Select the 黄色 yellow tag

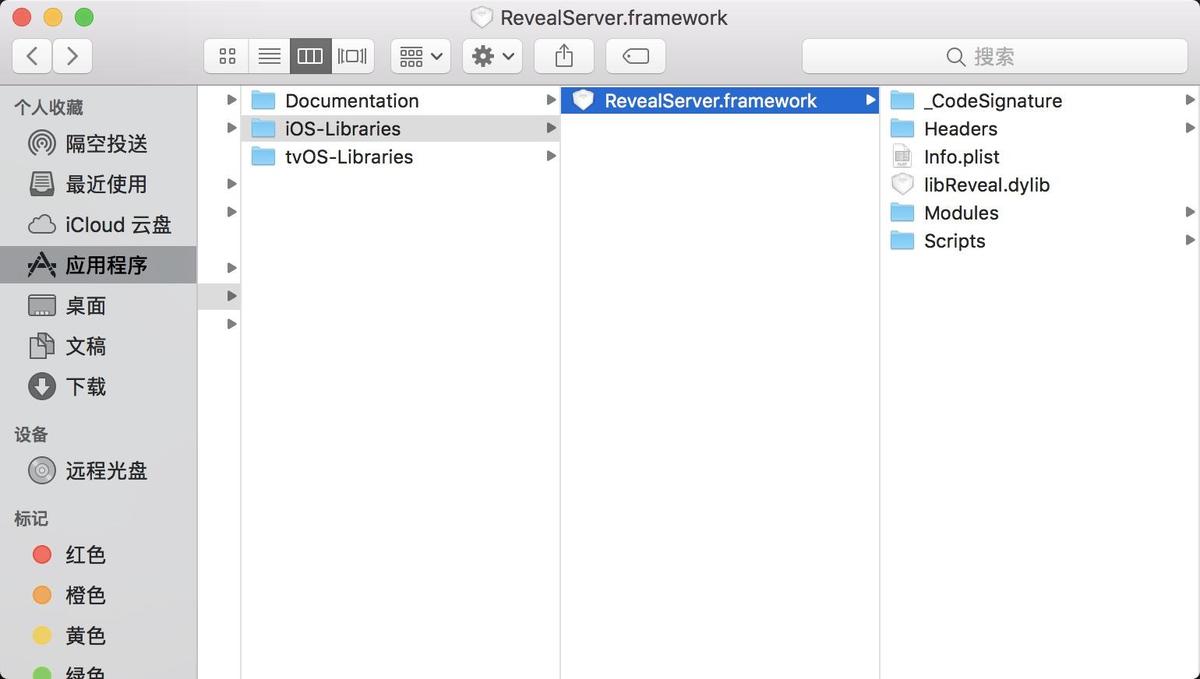click(98, 635)
